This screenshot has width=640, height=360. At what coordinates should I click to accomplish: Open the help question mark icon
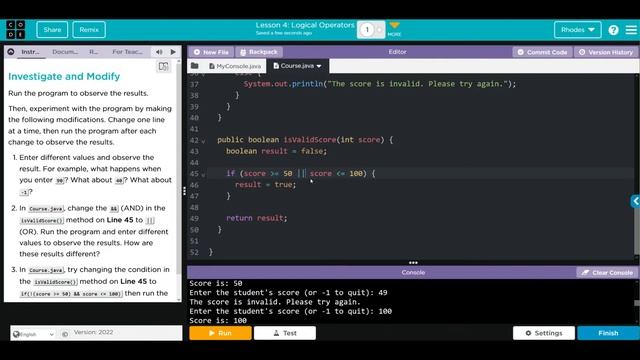pyautogui.click(x=613, y=30)
